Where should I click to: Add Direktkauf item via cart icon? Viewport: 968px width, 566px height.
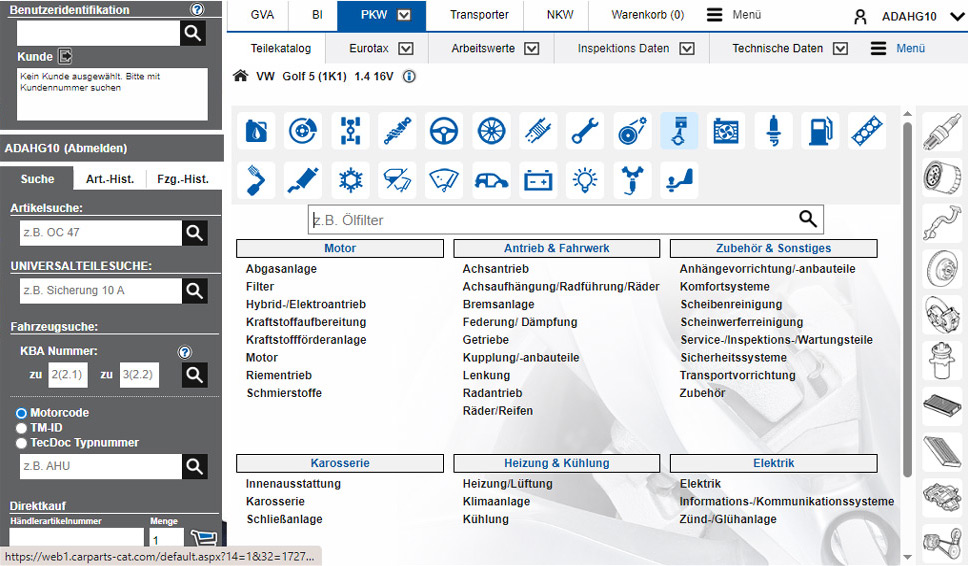(203, 538)
